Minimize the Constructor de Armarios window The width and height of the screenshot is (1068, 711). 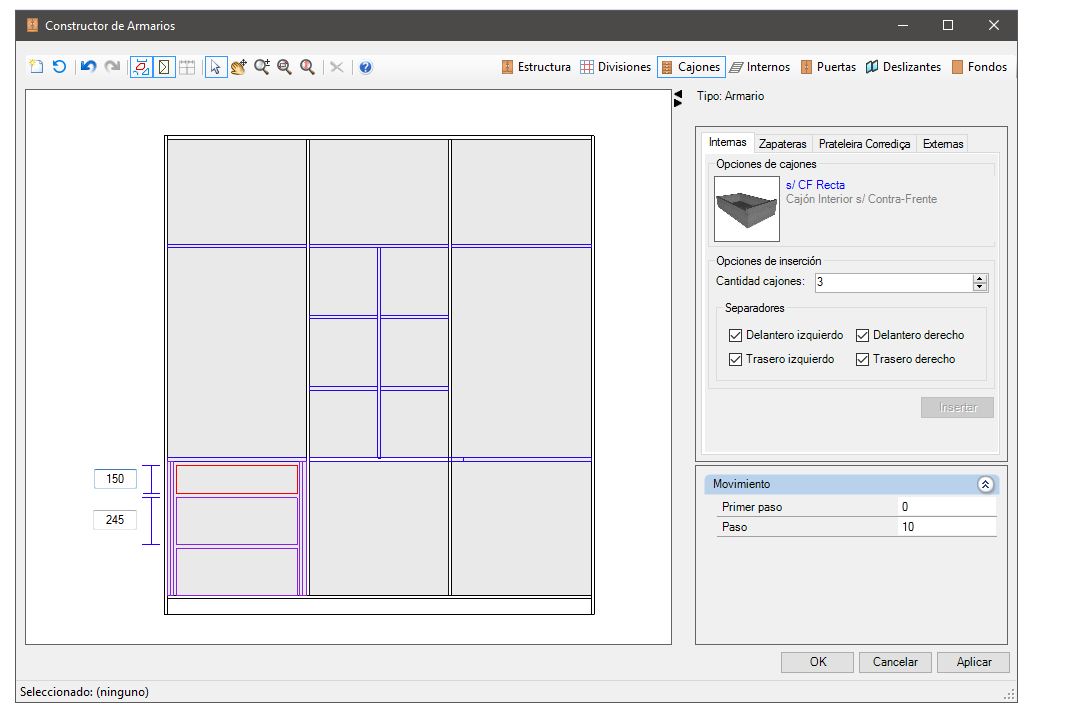pos(903,25)
